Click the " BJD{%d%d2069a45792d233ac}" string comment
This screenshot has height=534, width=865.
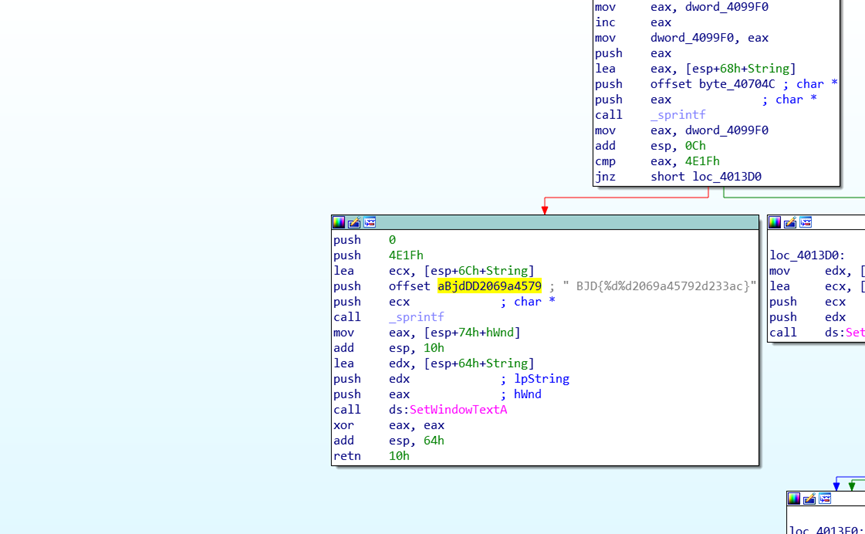[x=659, y=286]
